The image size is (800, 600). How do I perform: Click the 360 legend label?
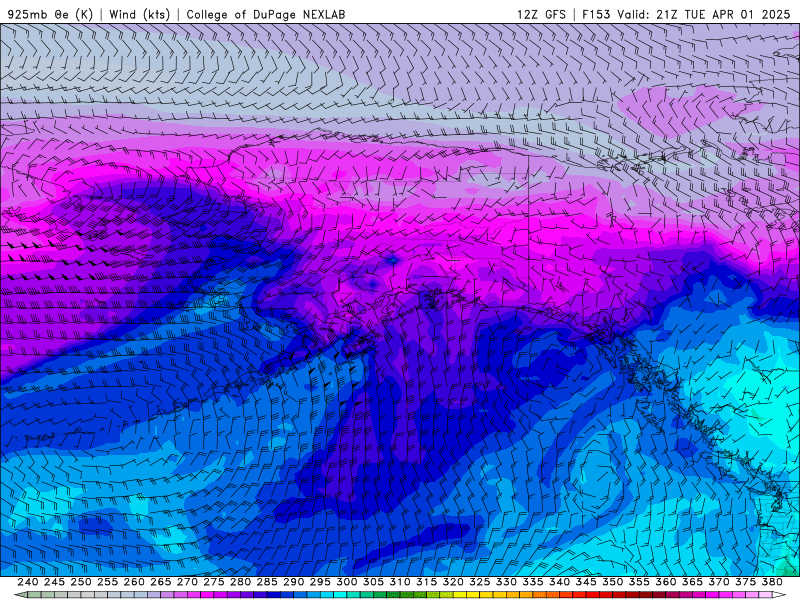click(666, 582)
